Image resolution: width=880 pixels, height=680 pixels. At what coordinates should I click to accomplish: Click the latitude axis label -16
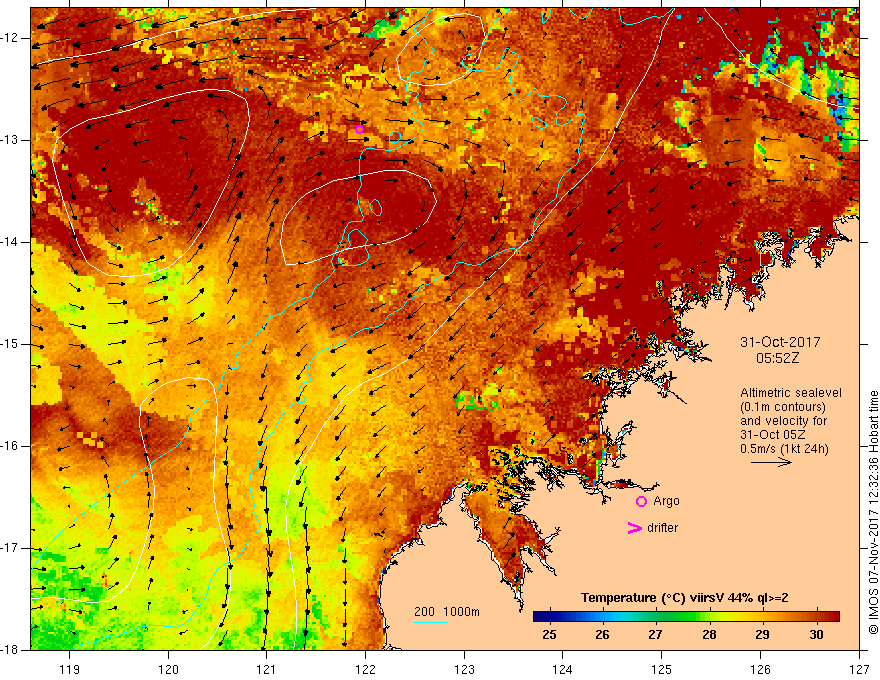pyautogui.click(x=11, y=446)
